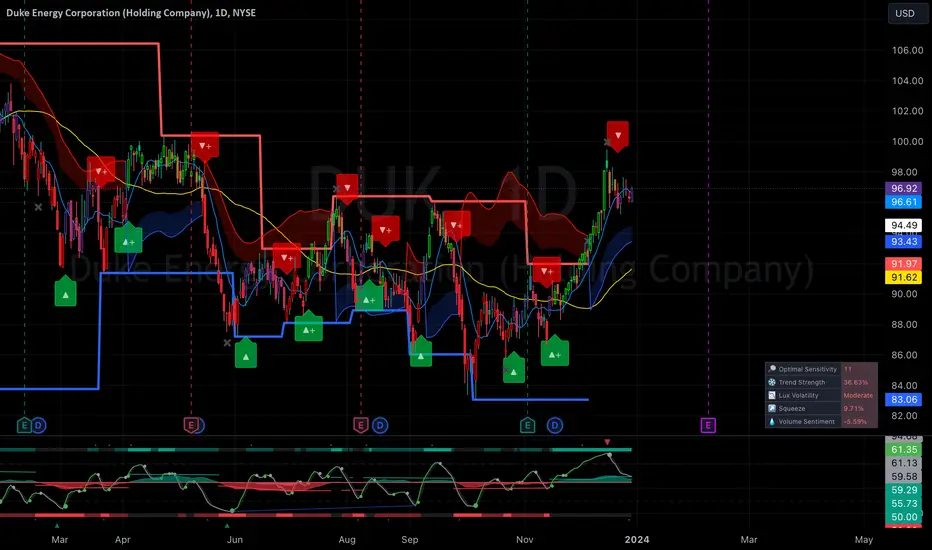Click the 100.00 price axis label
932x550 pixels.
point(907,142)
